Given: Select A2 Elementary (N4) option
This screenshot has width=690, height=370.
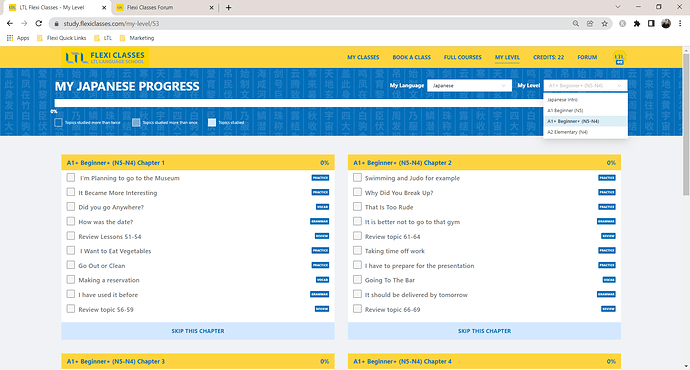Looking at the screenshot, I should click(x=585, y=132).
